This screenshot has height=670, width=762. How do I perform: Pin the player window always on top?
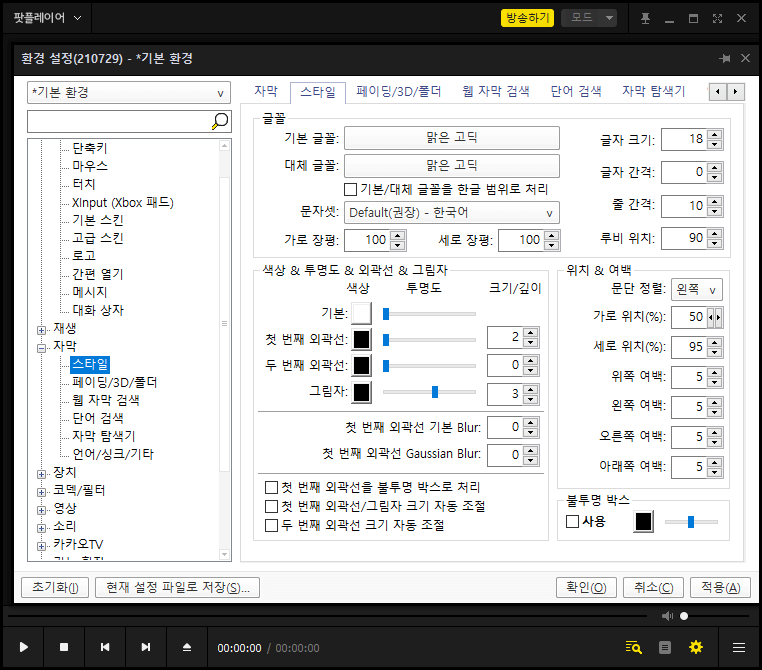pyautogui.click(x=645, y=18)
